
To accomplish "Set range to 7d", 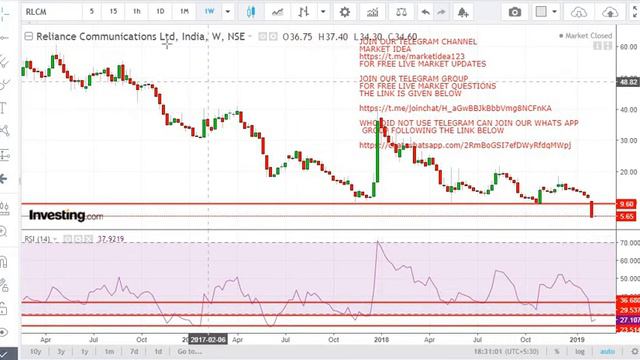I will [x=134, y=351].
